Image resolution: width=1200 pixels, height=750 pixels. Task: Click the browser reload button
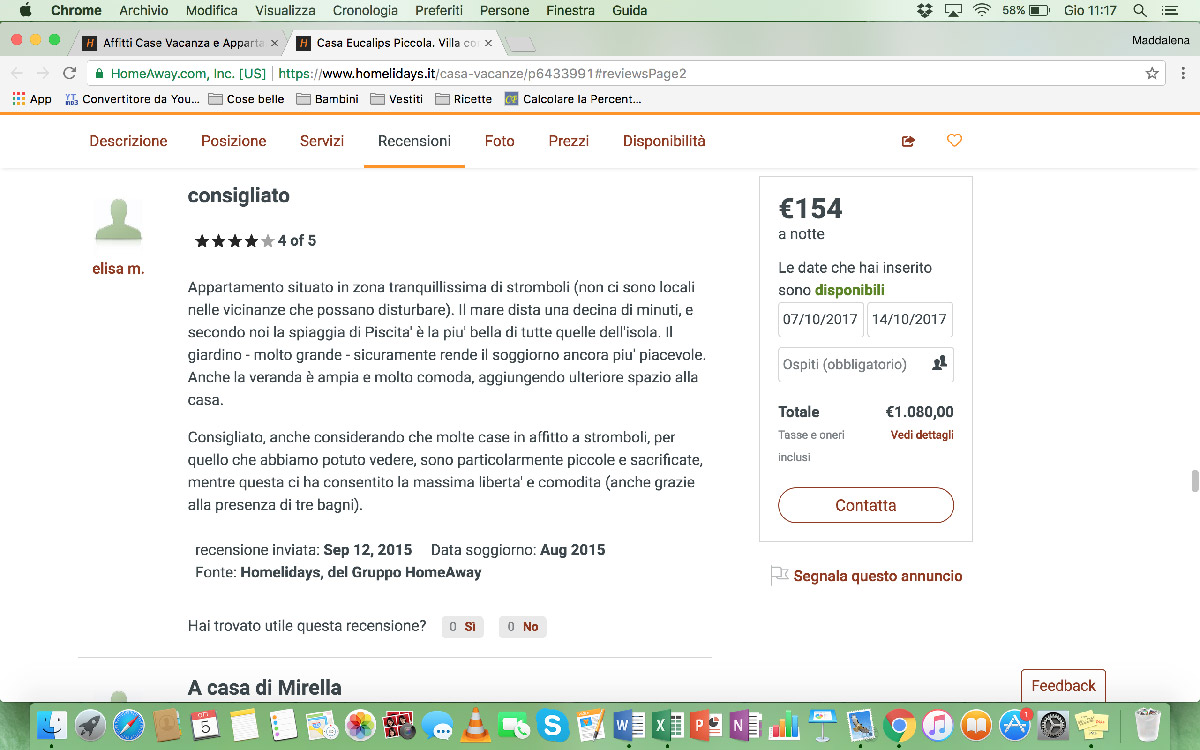(x=69, y=73)
